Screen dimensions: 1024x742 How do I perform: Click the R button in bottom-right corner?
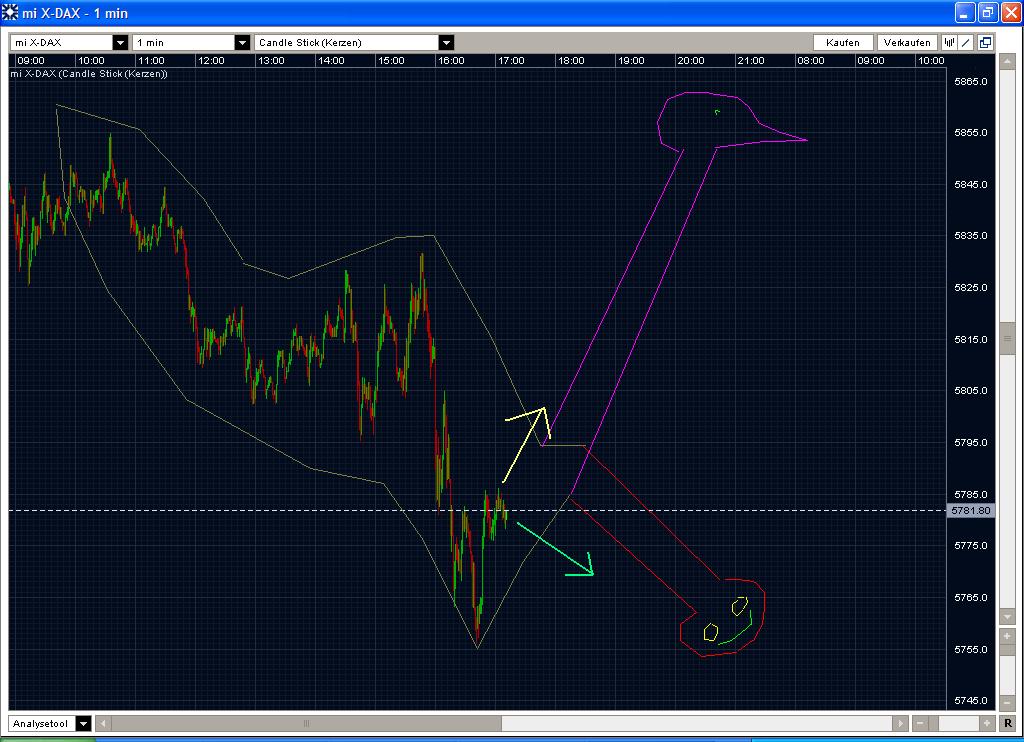pos(1008,723)
